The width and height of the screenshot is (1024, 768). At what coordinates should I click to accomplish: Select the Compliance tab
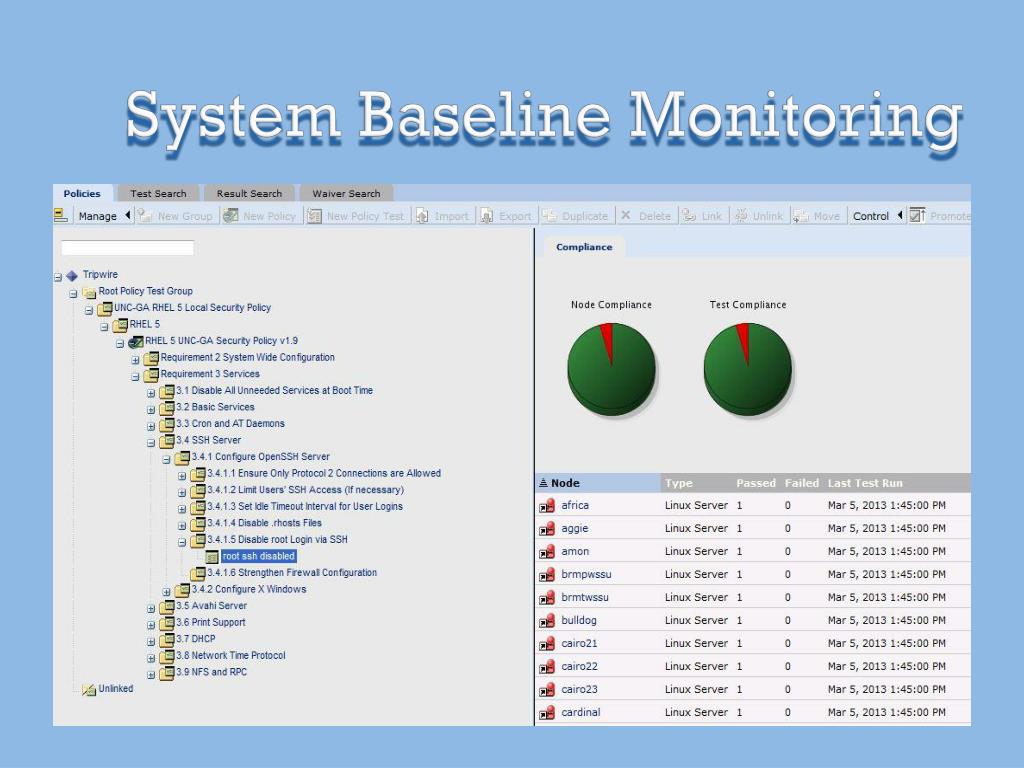(584, 247)
